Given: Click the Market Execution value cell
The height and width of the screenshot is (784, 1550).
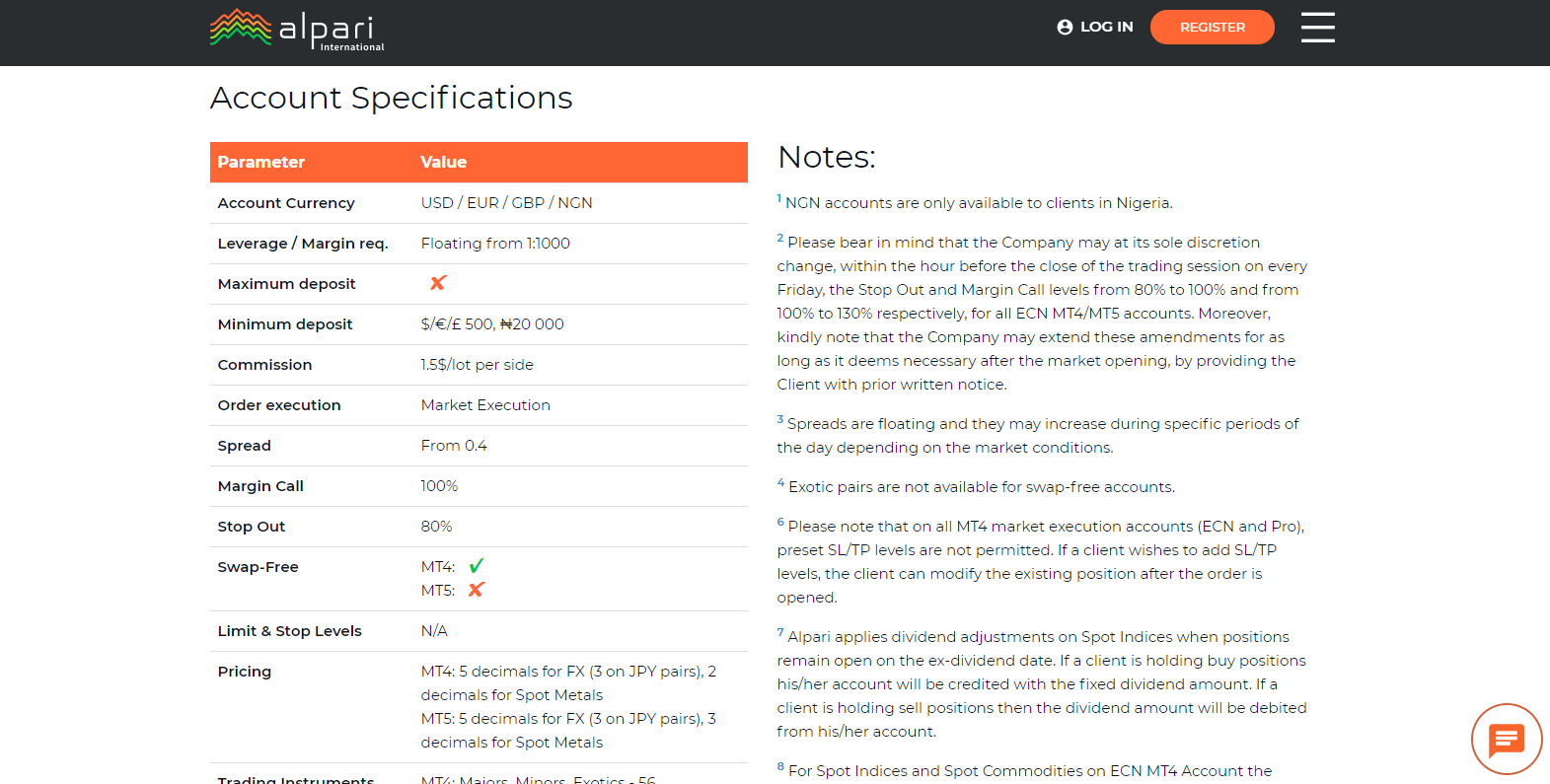Looking at the screenshot, I should [x=485, y=405].
